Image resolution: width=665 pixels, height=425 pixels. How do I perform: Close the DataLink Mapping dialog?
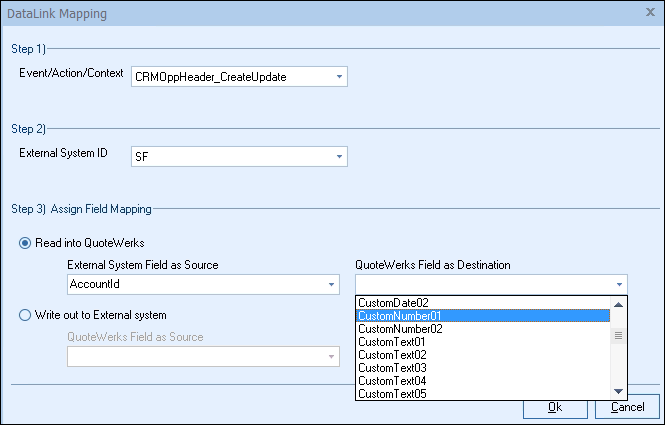pyautogui.click(x=650, y=13)
